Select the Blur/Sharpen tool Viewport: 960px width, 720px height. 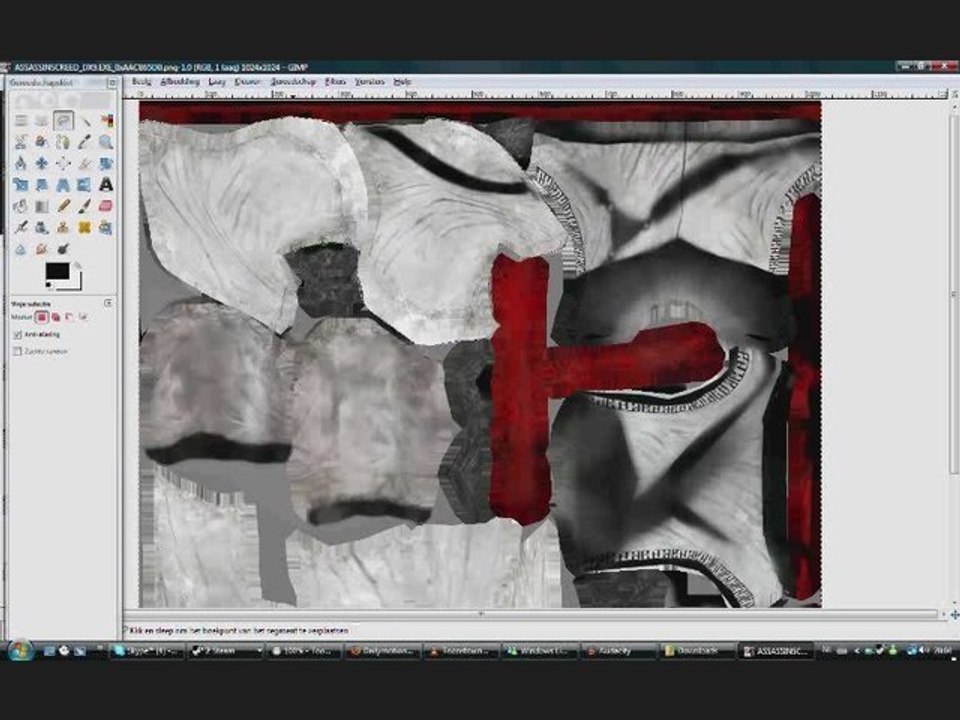tap(21, 249)
